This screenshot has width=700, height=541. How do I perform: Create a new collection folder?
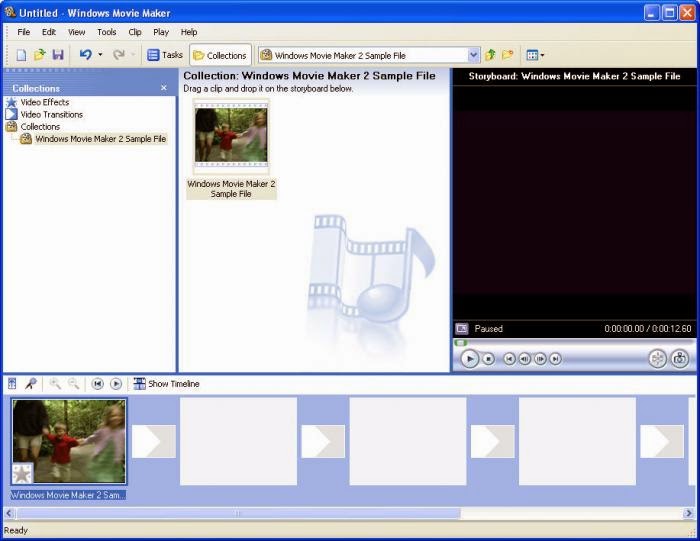(508, 55)
